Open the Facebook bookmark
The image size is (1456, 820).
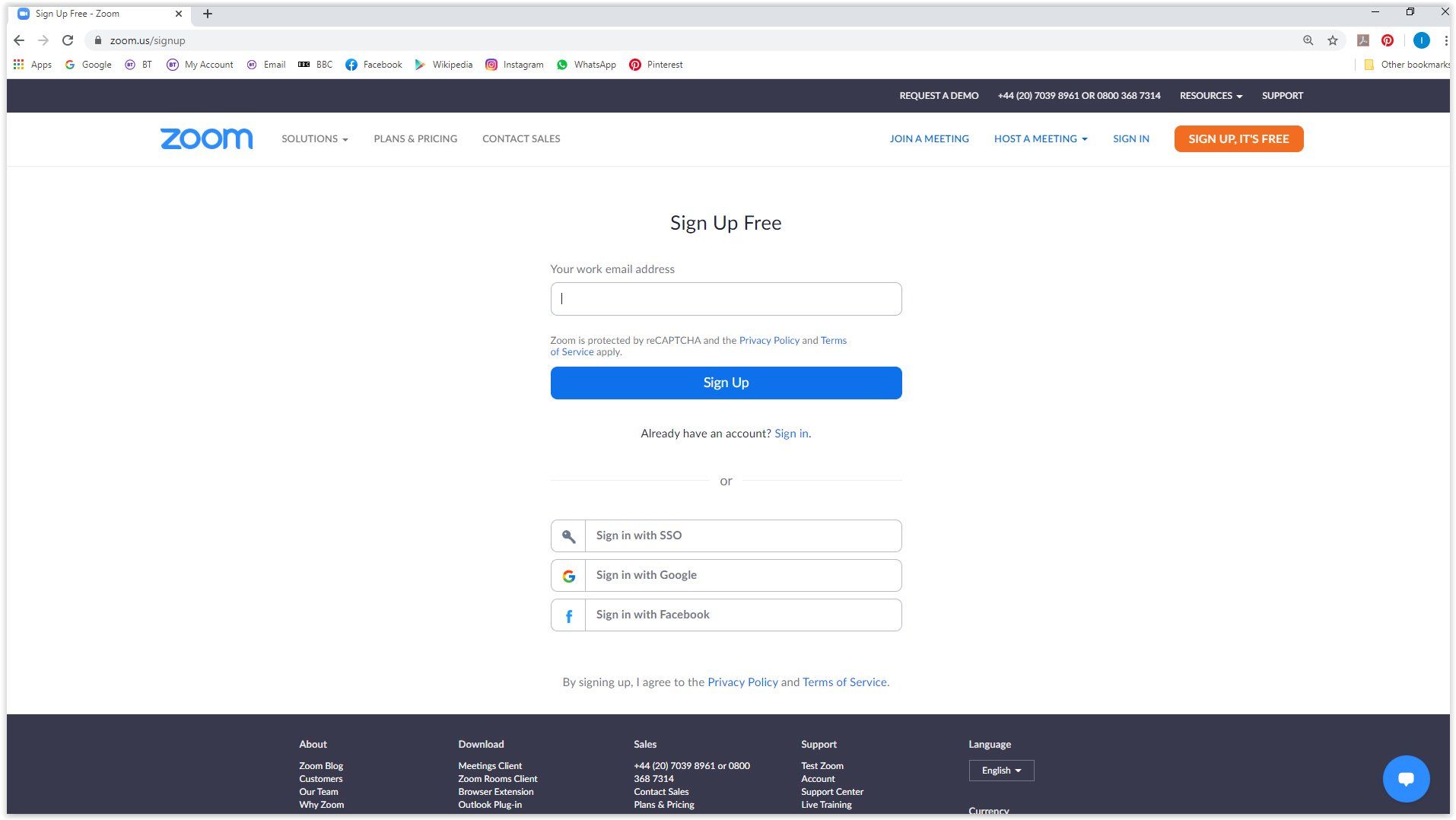pos(374,65)
